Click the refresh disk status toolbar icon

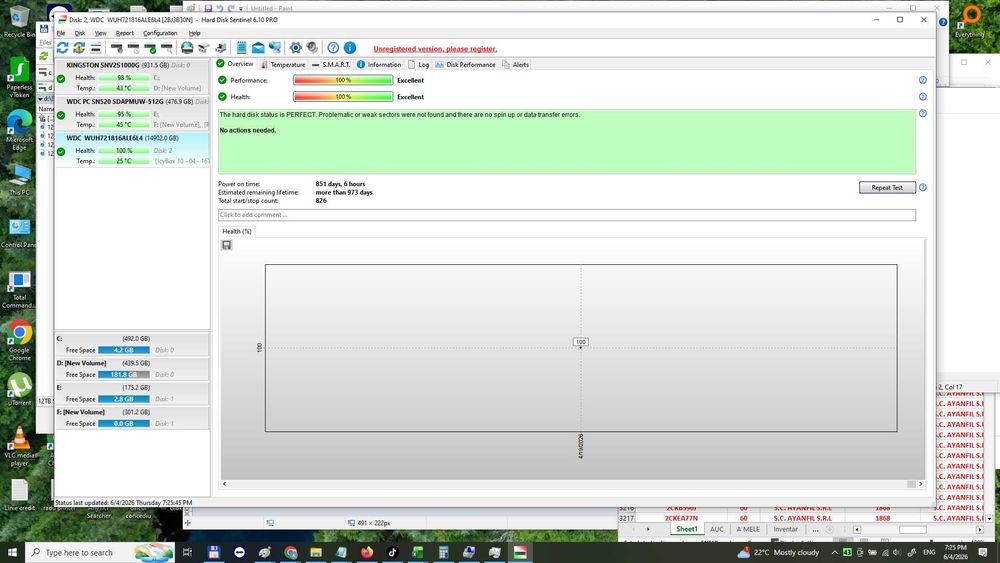62,48
